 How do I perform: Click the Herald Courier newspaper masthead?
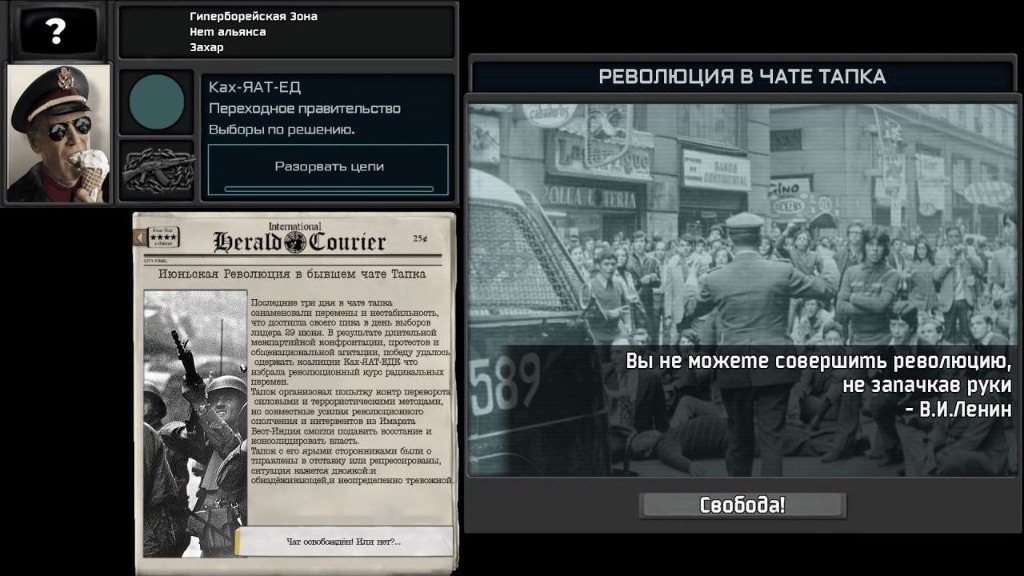click(x=299, y=239)
